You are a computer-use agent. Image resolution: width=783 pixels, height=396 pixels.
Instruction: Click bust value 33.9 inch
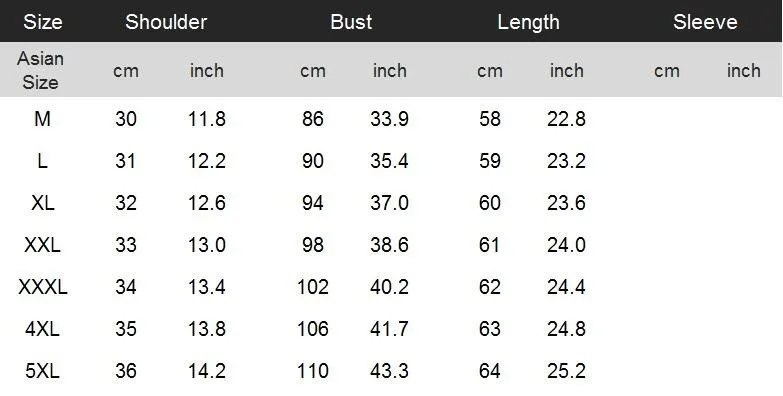(390, 119)
